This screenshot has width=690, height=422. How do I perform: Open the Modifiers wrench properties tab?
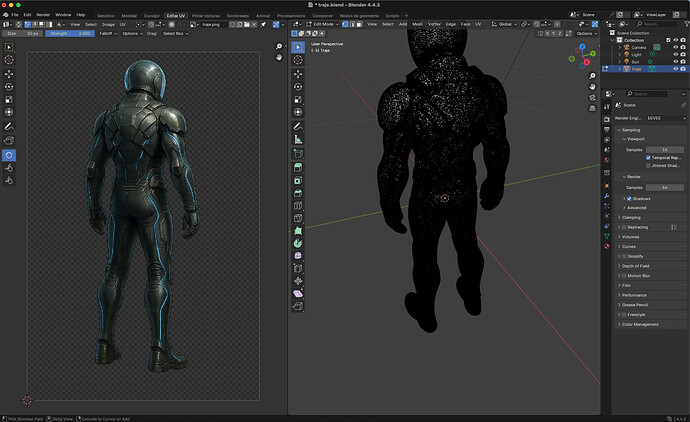(607, 196)
